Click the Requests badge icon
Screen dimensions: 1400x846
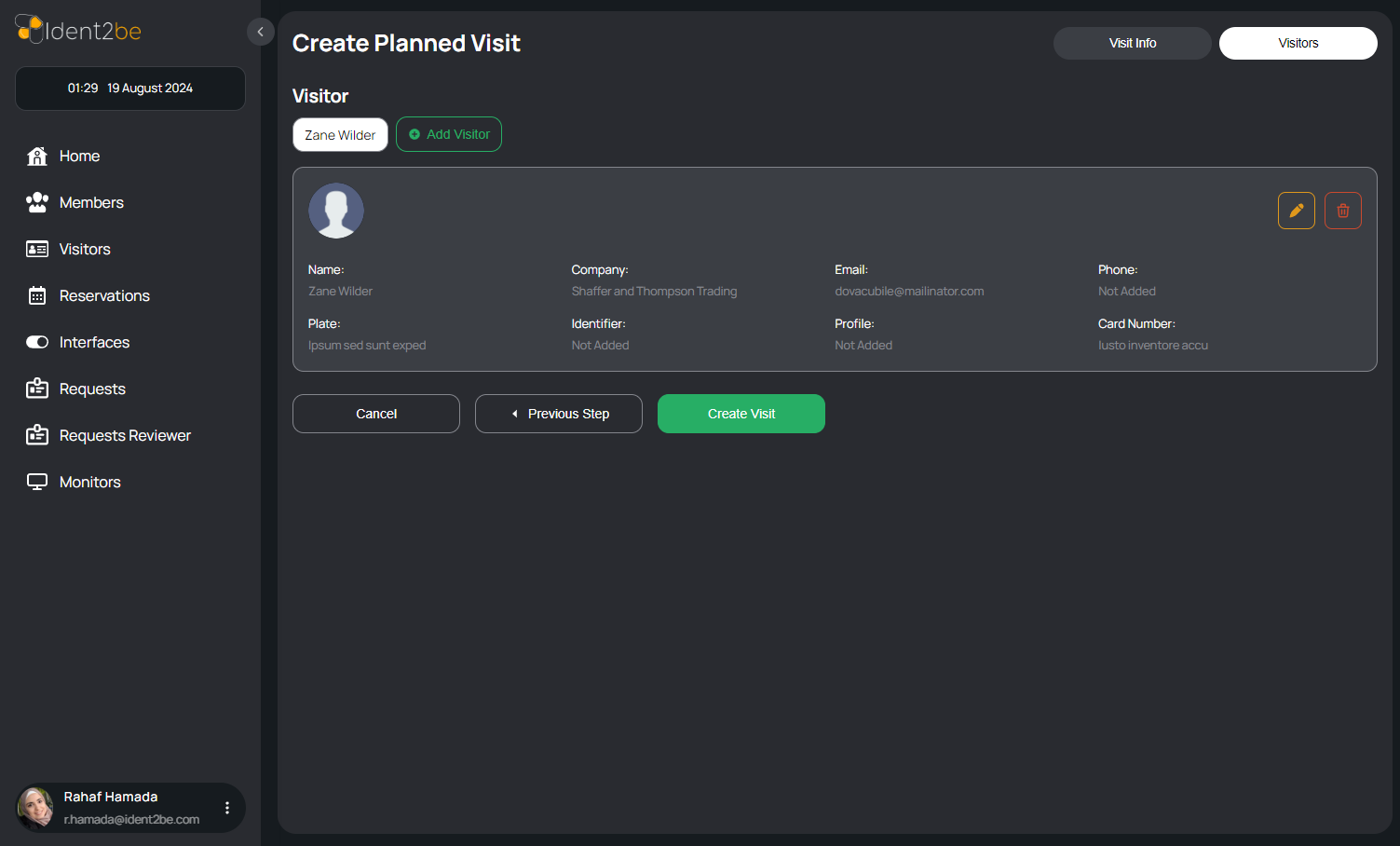pyautogui.click(x=37, y=389)
